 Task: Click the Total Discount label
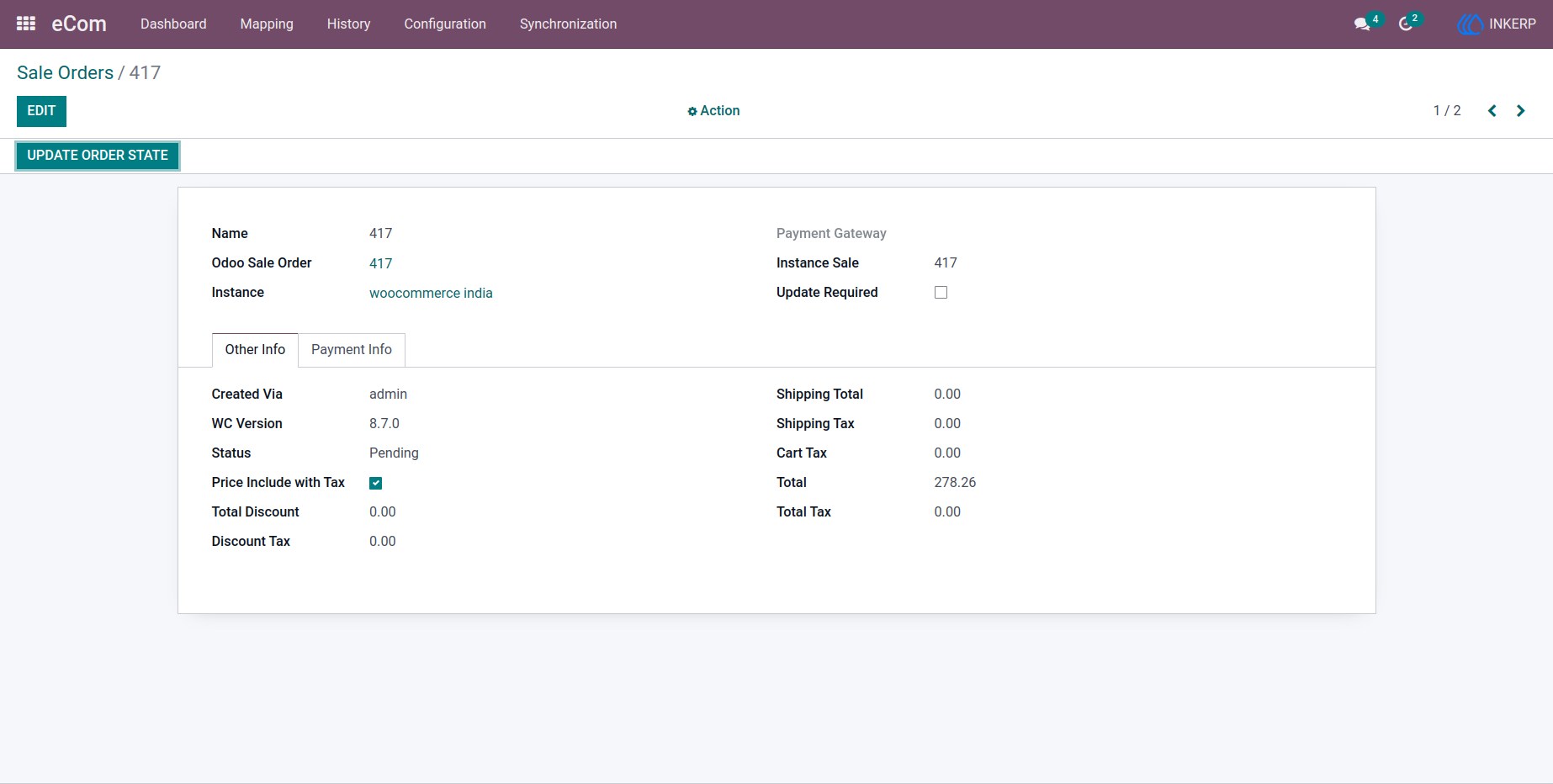coord(255,512)
